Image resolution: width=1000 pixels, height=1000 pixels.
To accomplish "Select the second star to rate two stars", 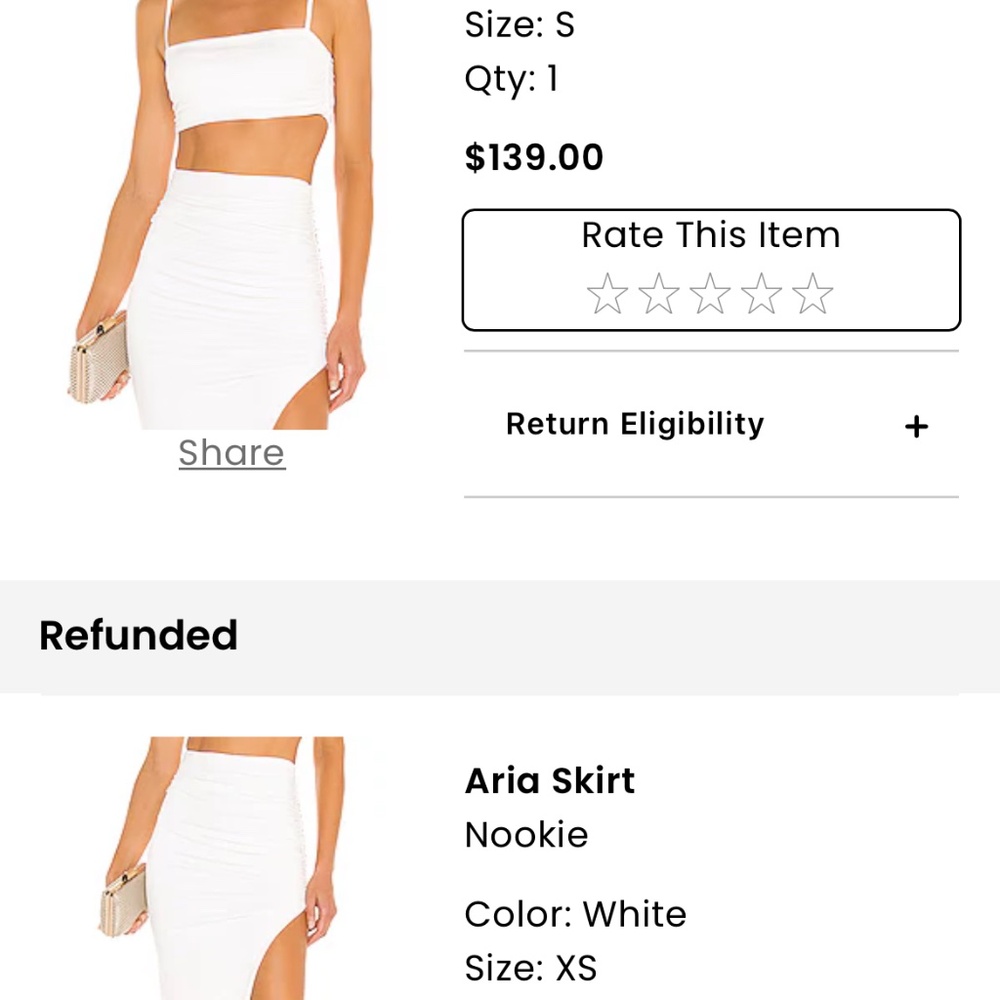I will [659, 294].
